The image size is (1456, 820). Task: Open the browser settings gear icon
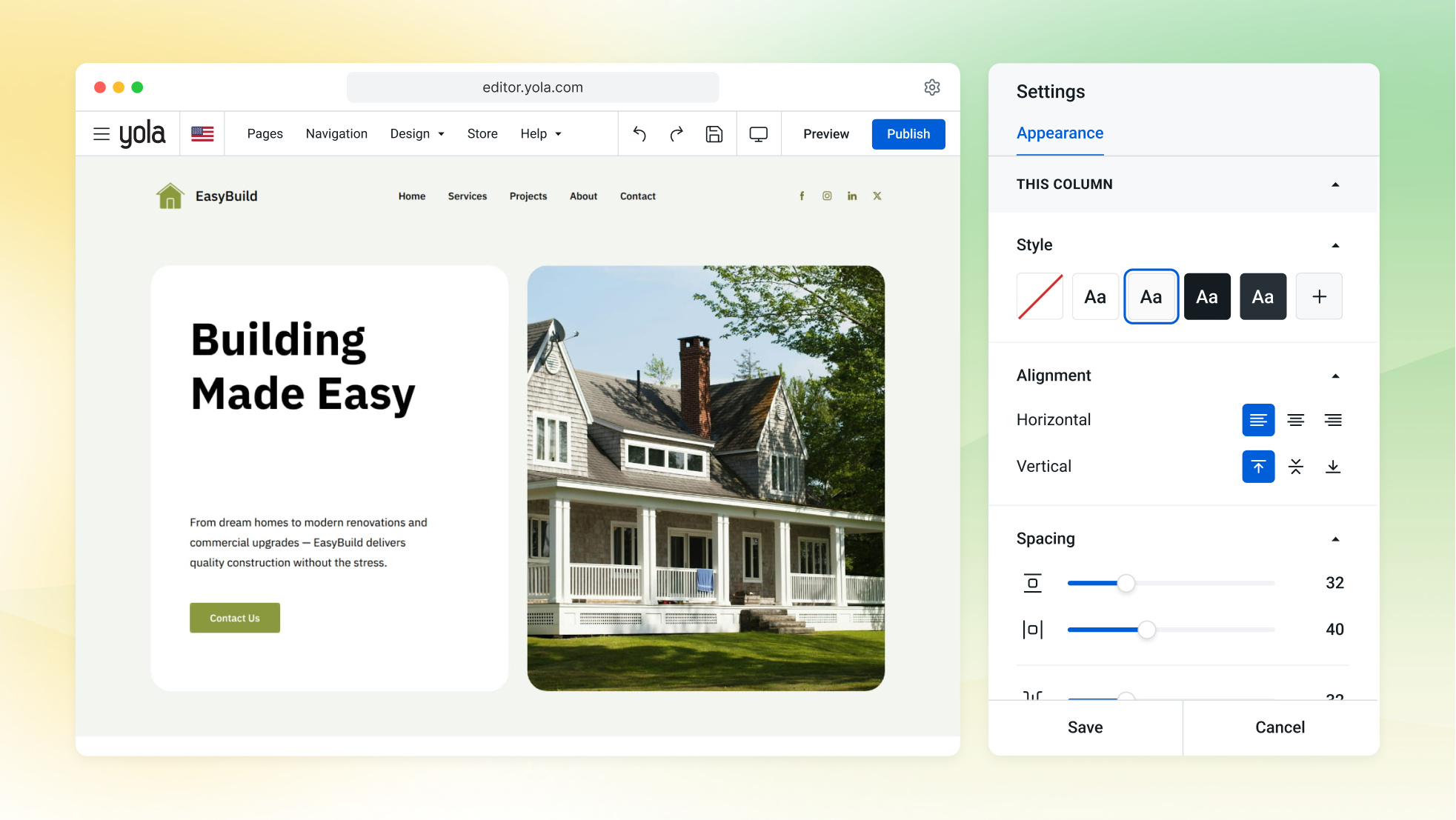point(932,87)
